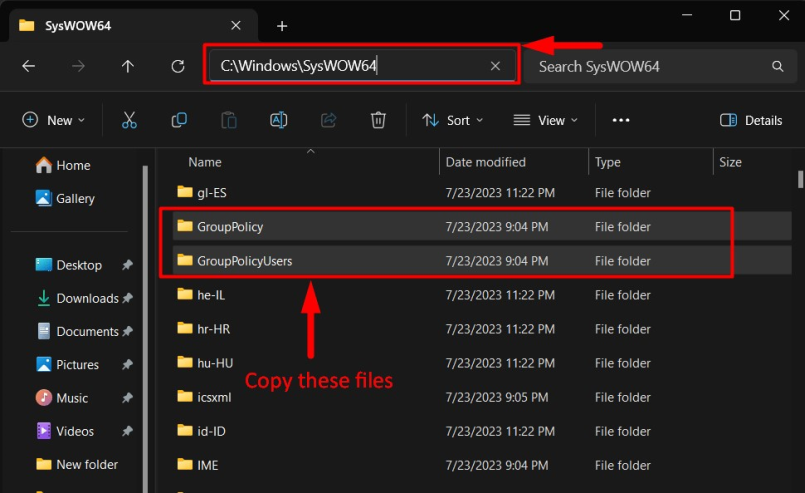Clear the address bar text
The image size is (805, 493).
pyautogui.click(x=495, y=67)
